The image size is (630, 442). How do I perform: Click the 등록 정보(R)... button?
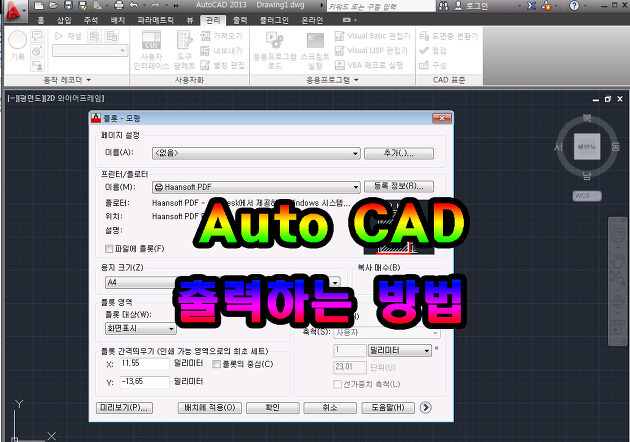coord(399,187)
